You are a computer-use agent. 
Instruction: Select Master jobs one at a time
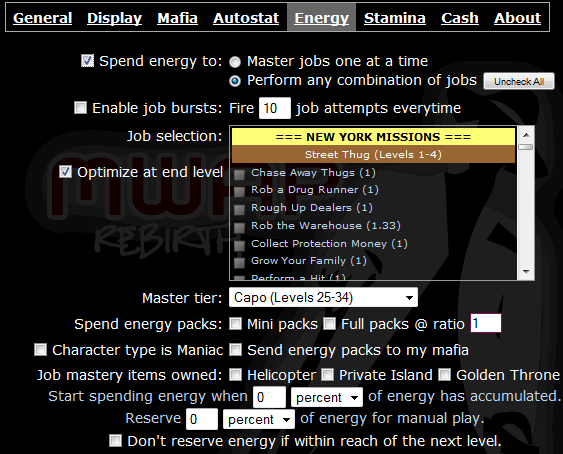pyautogui.click(x=235, y=62)
